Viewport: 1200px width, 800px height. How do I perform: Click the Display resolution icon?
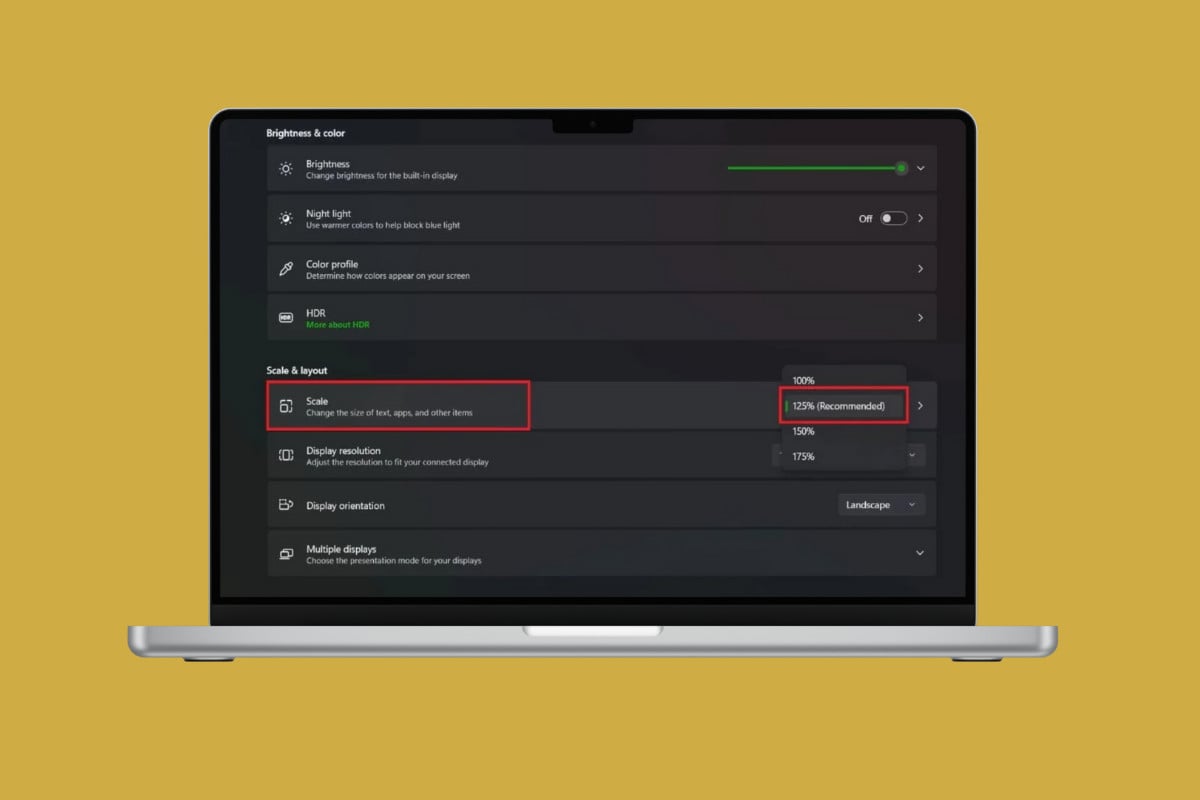click(286, 455)
